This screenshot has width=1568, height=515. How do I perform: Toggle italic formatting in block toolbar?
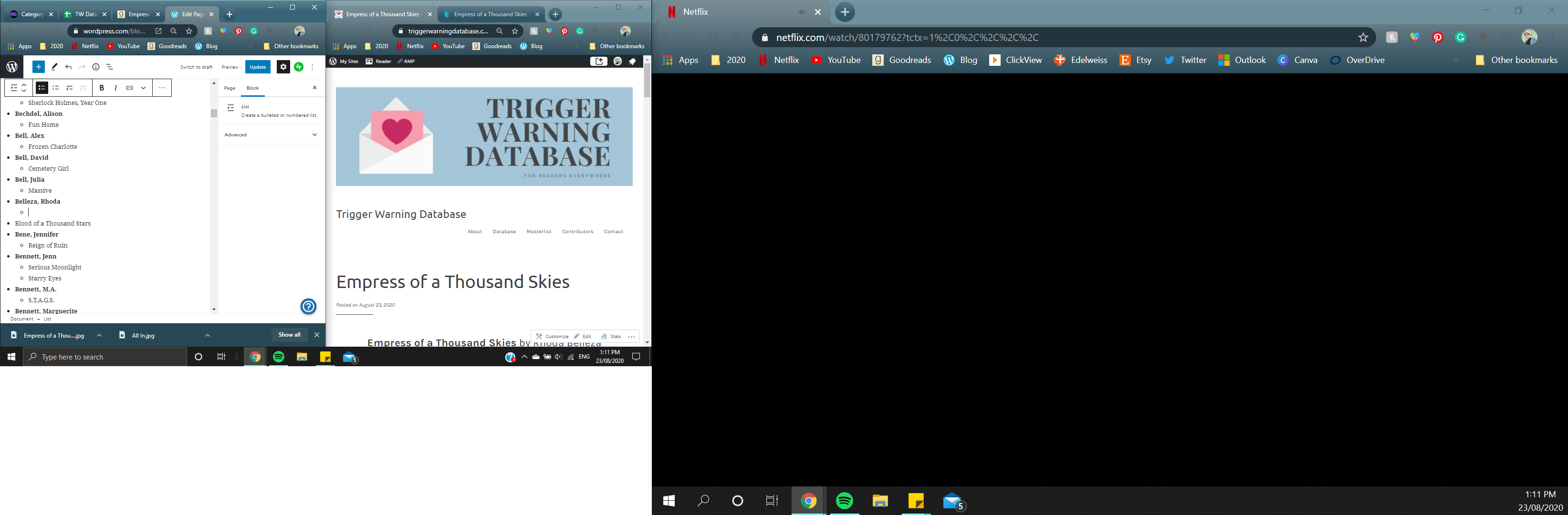coord(115,88)
